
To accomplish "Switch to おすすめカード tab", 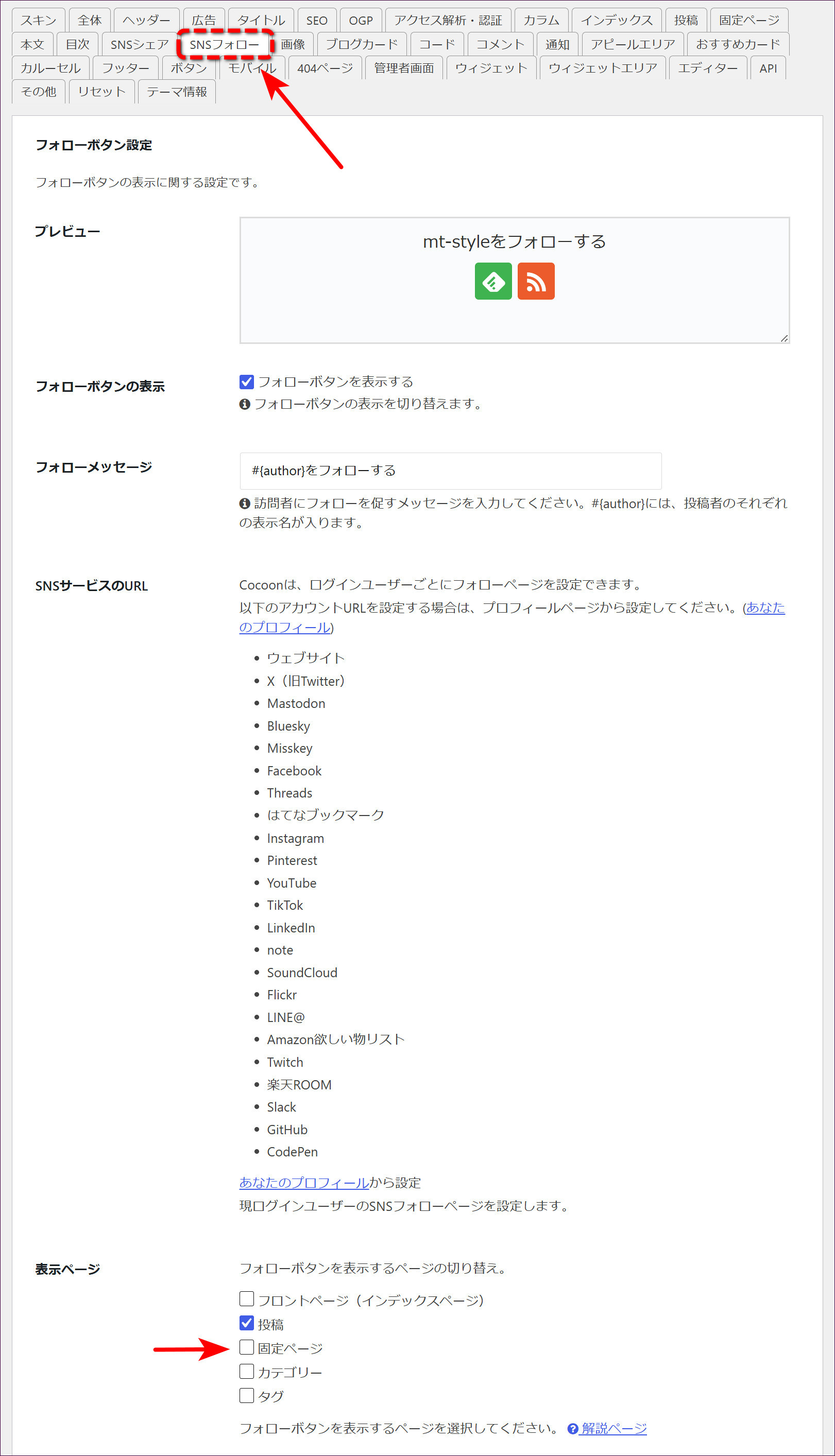I will [738, 44].
